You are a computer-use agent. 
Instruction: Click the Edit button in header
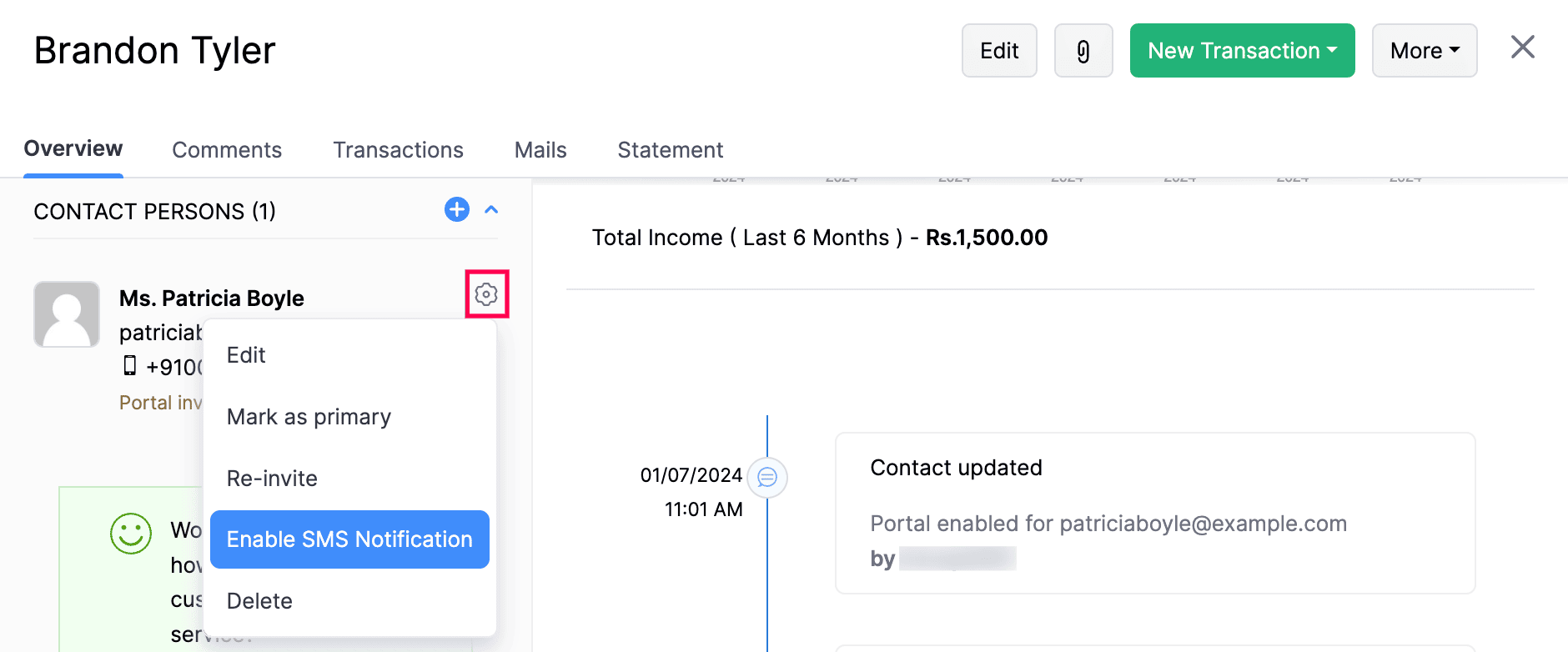click(998, 51)
